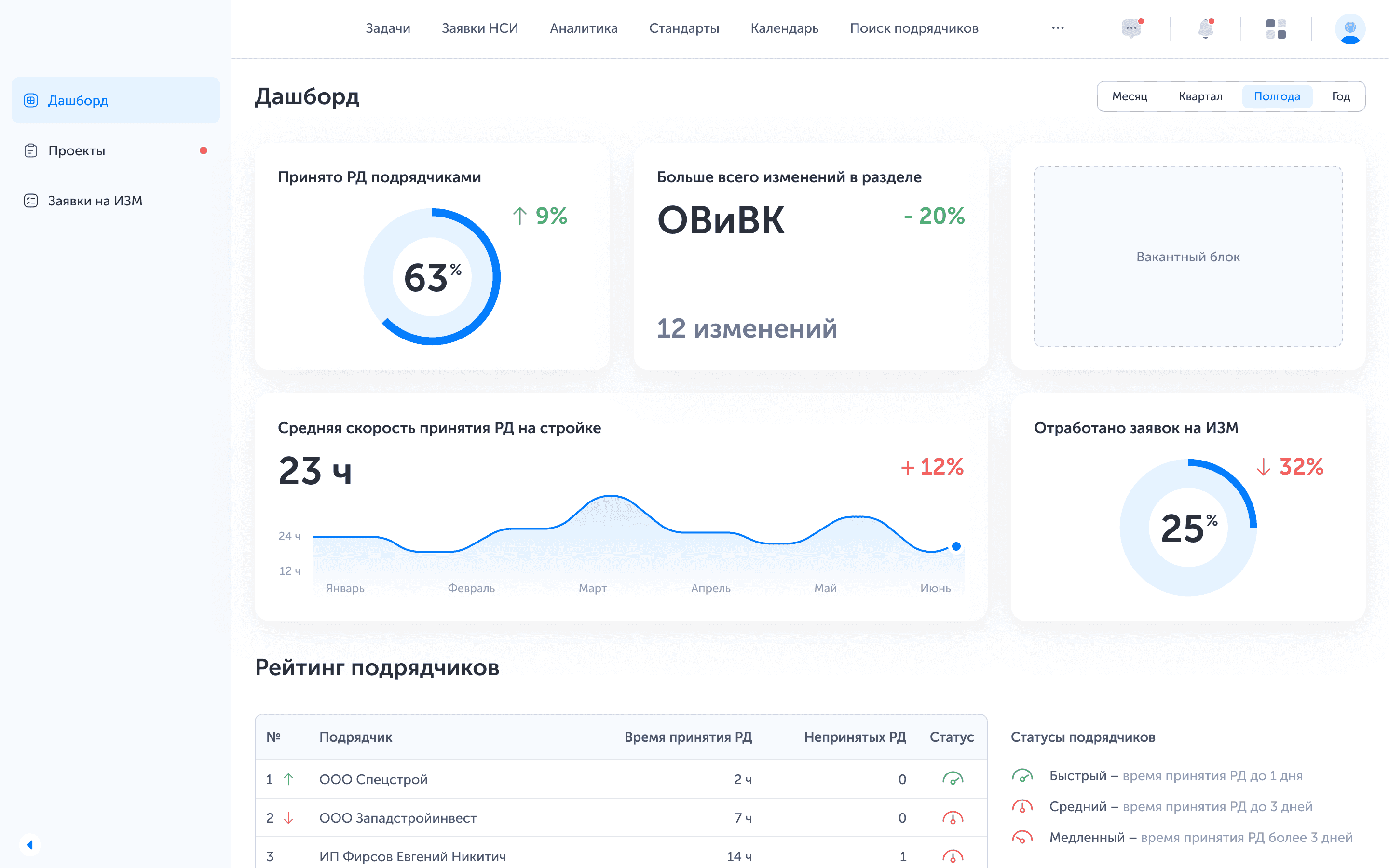The height and width of the screenshot is (868, 1389).
Task: Switch the period to Квартал
Action: tap(1200, 96)
